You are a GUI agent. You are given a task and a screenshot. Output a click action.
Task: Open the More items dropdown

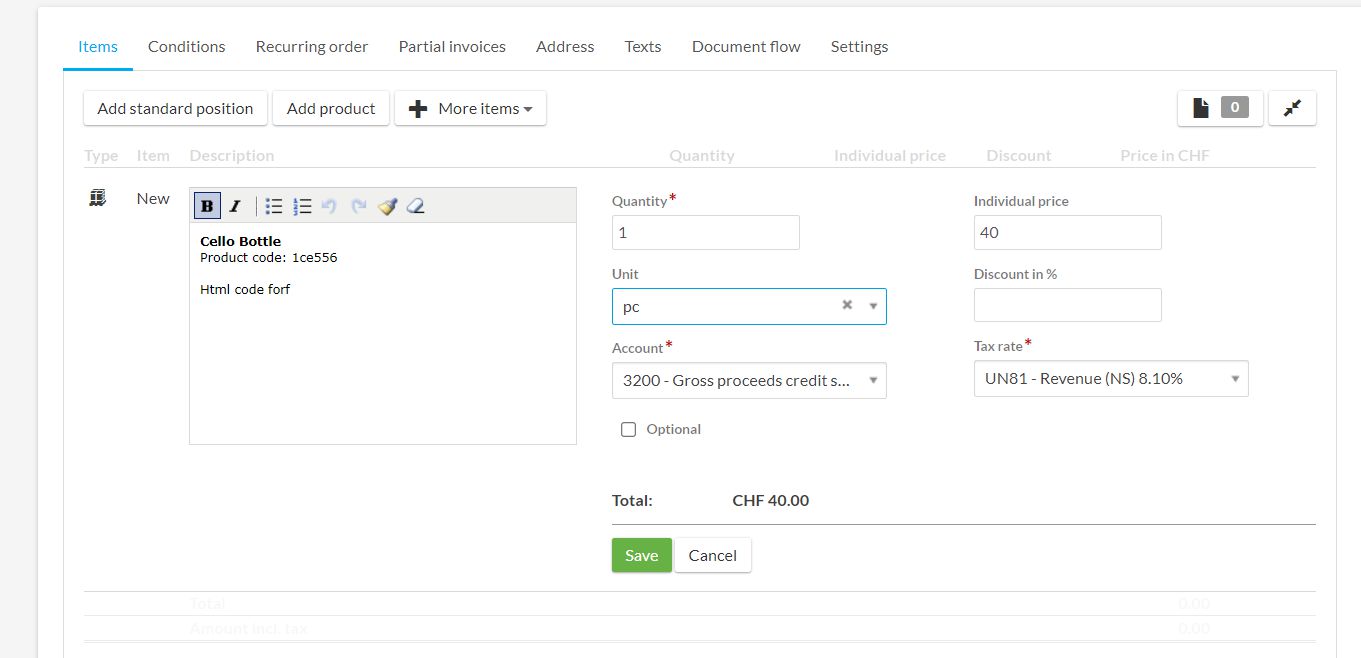pyautogui.click(x=470, y=108)
